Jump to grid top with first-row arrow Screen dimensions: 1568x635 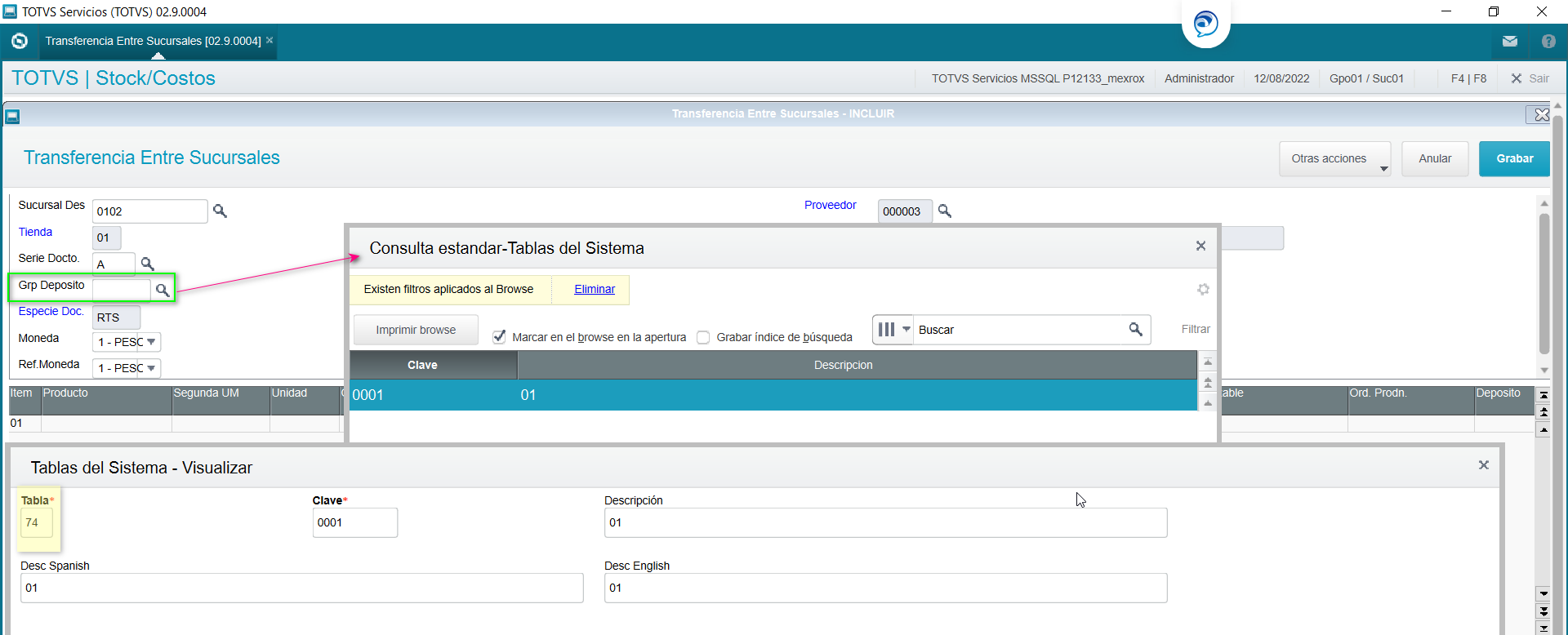point(1543,394)
